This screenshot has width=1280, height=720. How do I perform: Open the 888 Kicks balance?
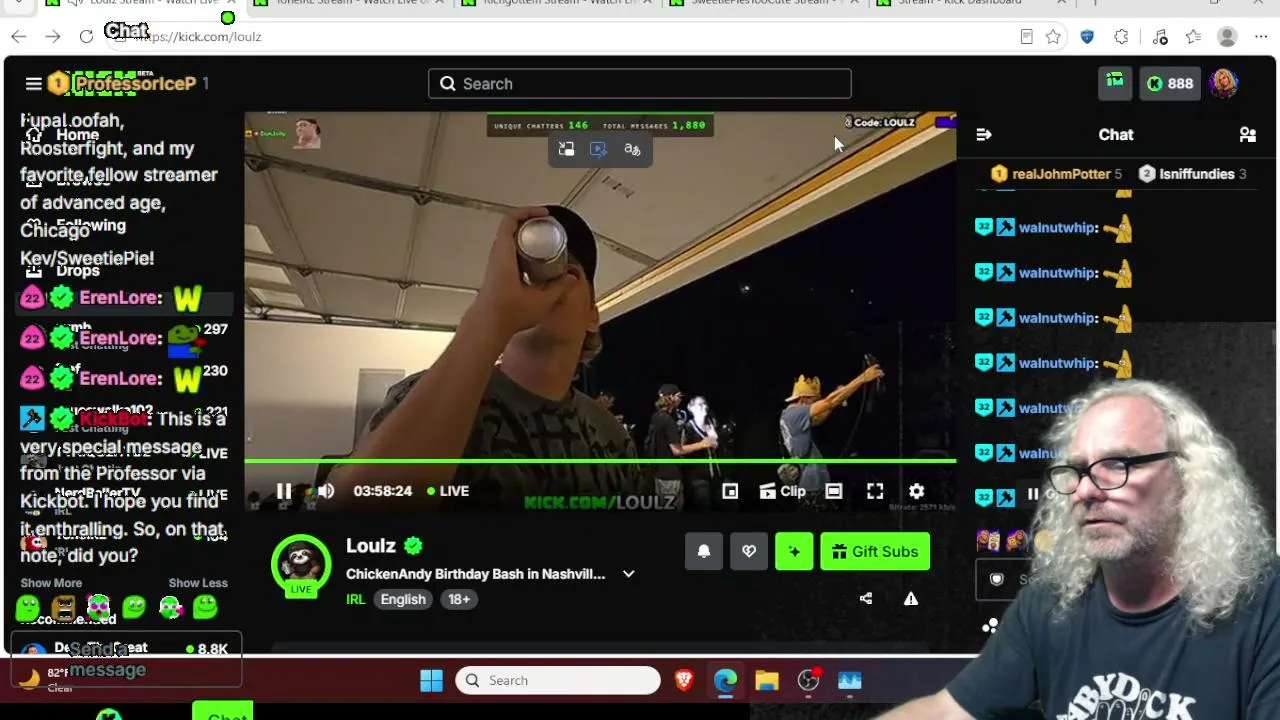pos(1170,84)
